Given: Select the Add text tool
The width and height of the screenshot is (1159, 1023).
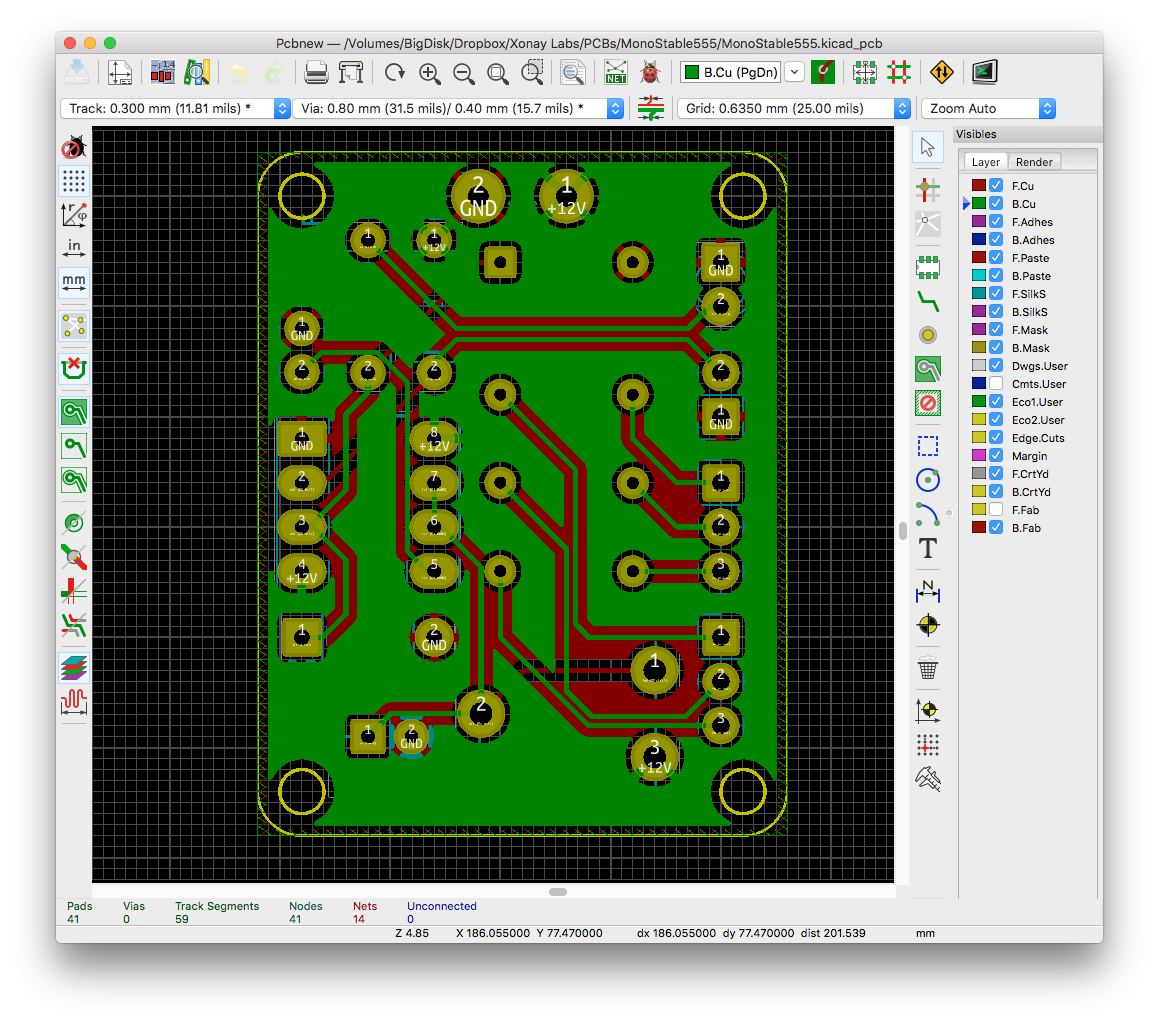Looking at the screenshot, I should (x=928, y=548).
